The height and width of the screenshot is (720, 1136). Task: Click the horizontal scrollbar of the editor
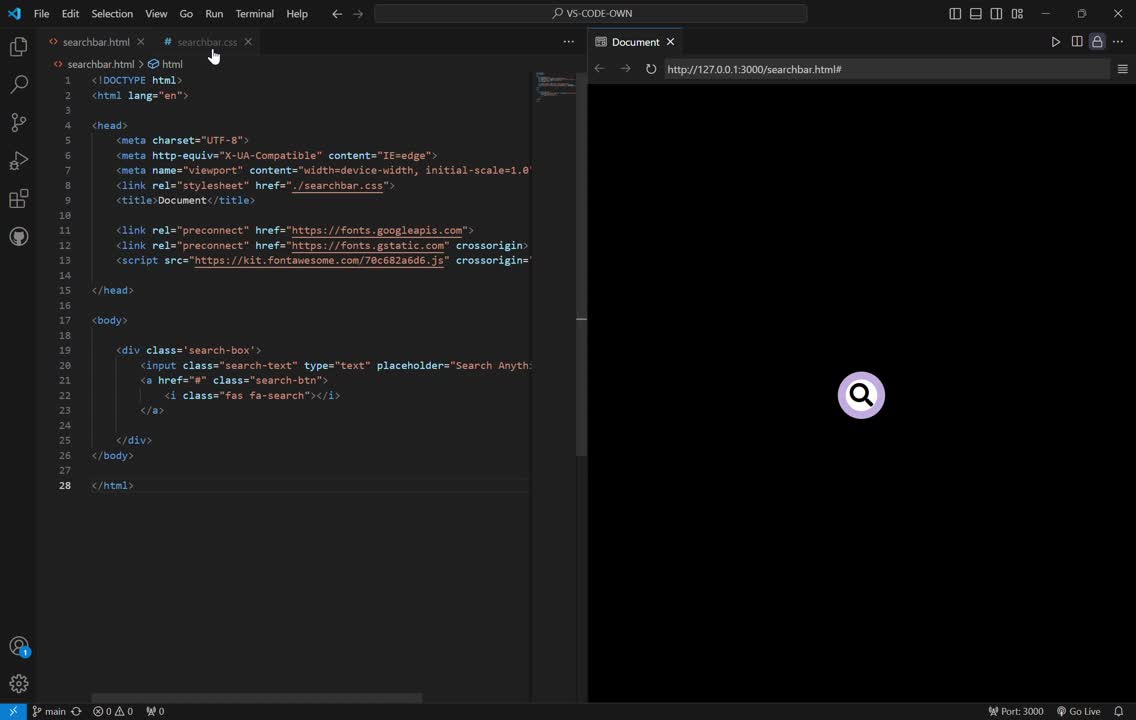point(256,698)
